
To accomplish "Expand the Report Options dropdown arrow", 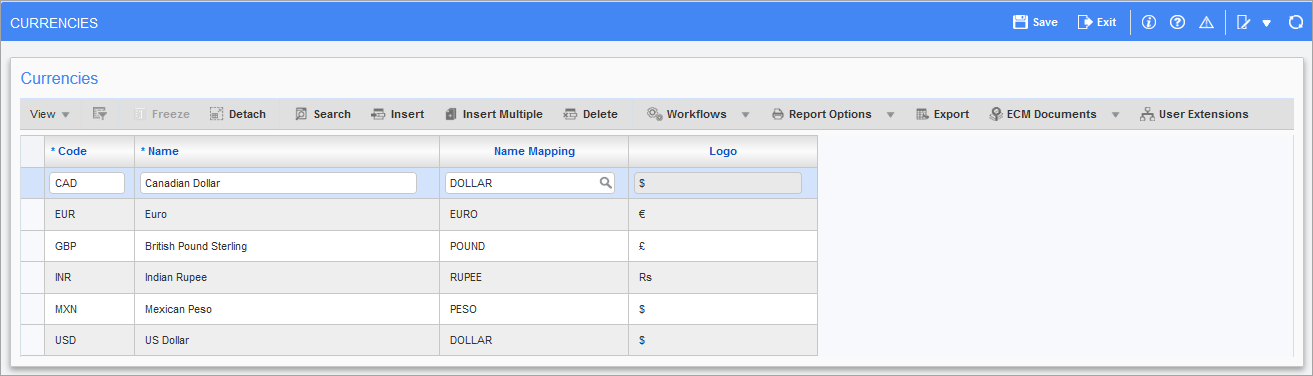I will tap(890, 115).
